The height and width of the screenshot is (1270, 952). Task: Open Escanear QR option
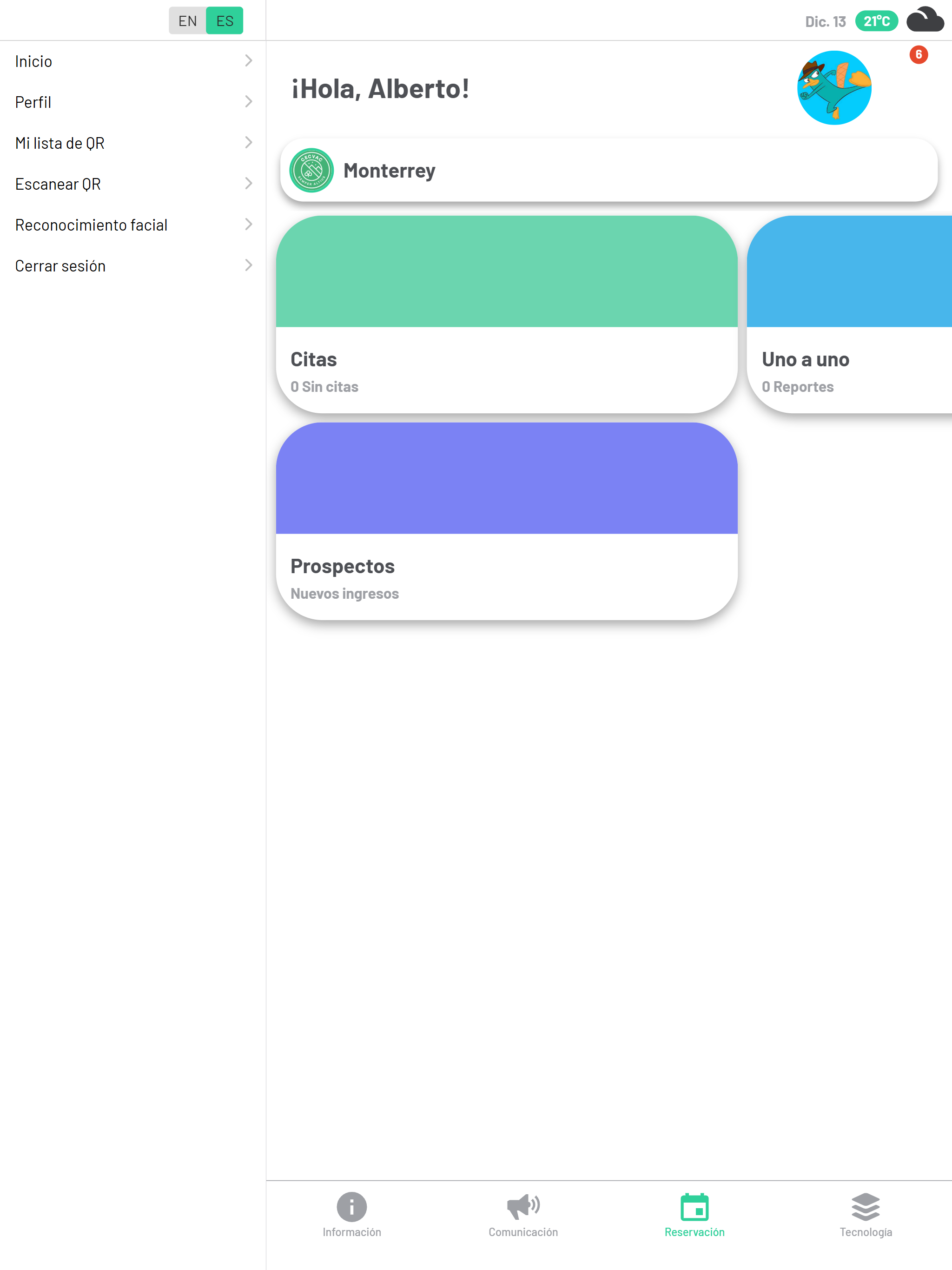(x=132, y=184)
